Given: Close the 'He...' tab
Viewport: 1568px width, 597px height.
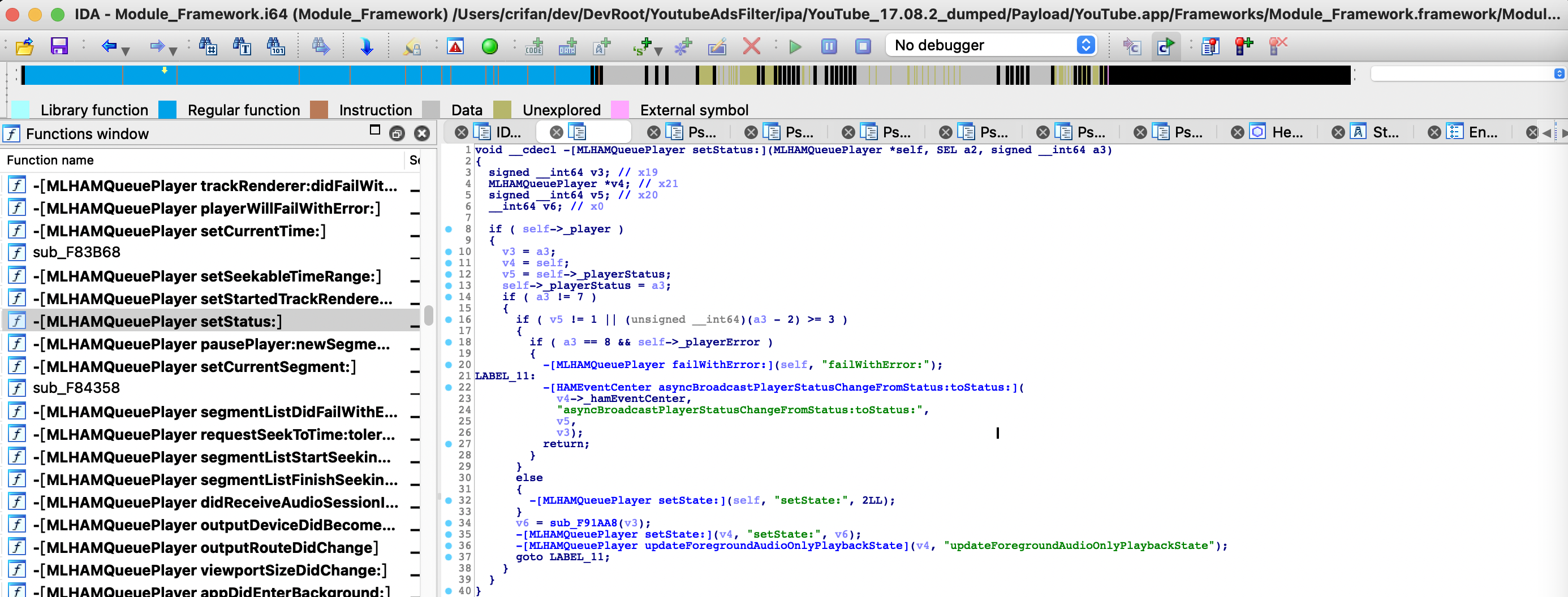Looking at the screenshot, I should 1238,132.
